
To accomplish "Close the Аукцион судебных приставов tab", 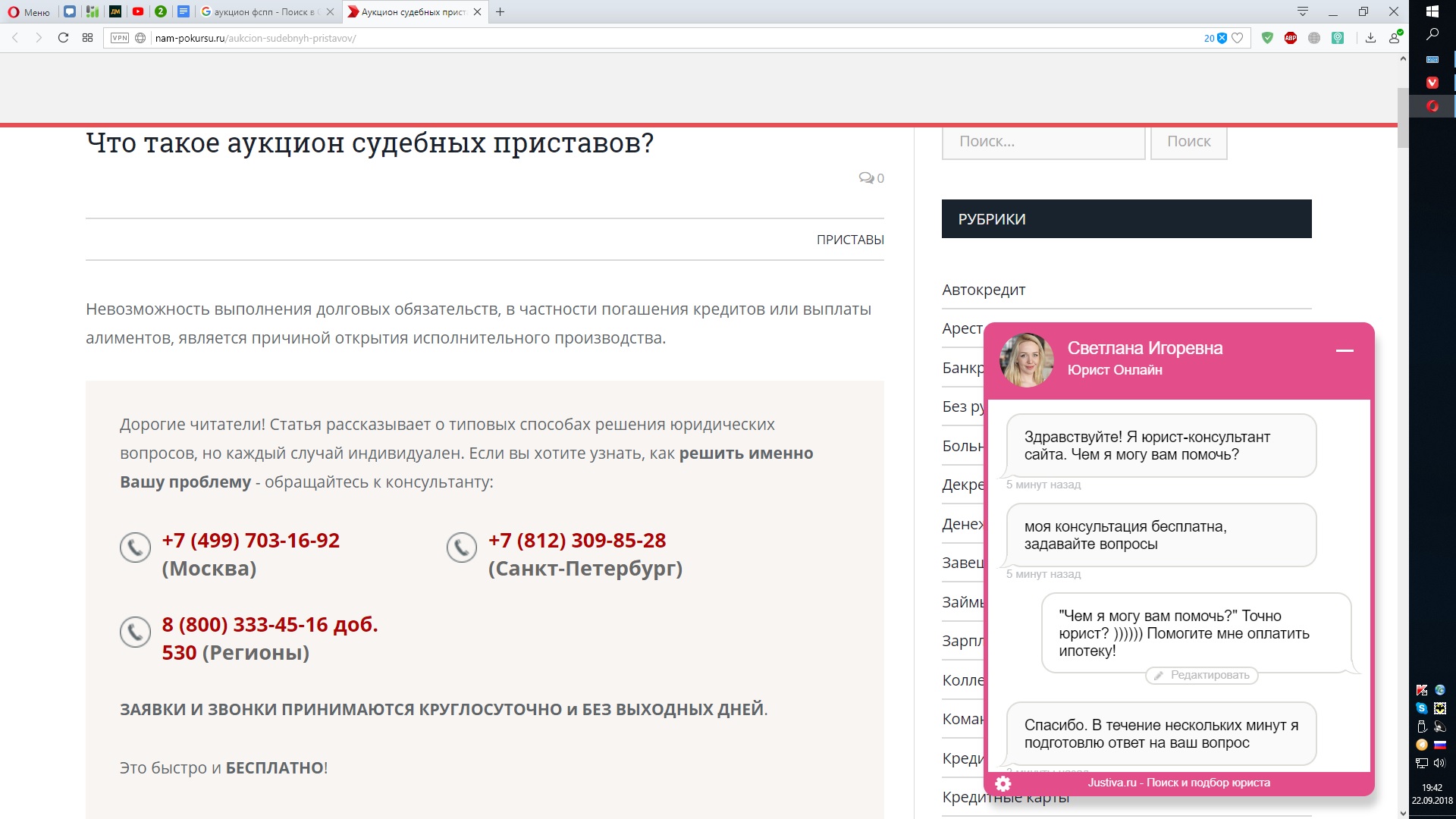I will click(x=477, y=11).
